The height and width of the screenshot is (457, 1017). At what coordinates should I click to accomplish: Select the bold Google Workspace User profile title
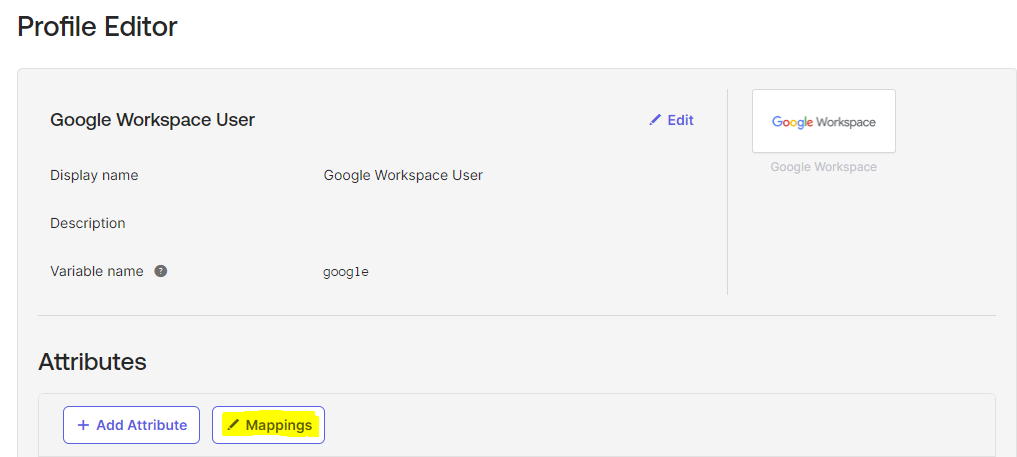pyautogui.click(x=152, y=120)
